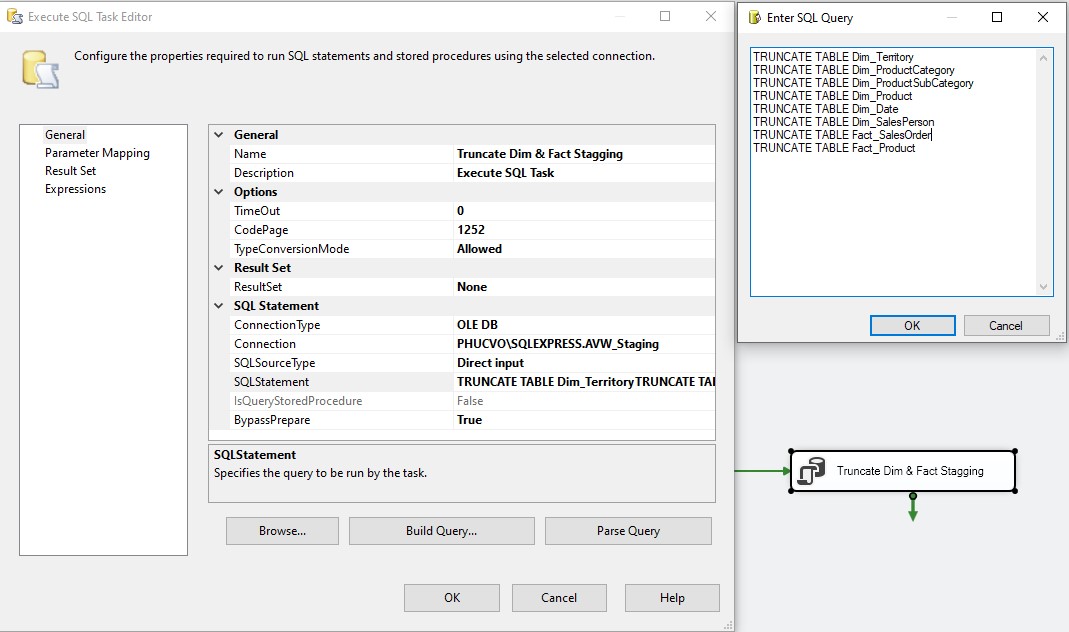Maximize the Execute SQL Task Editor window
This screenshot has height=632, width=1069.
(x=665, y=16)
